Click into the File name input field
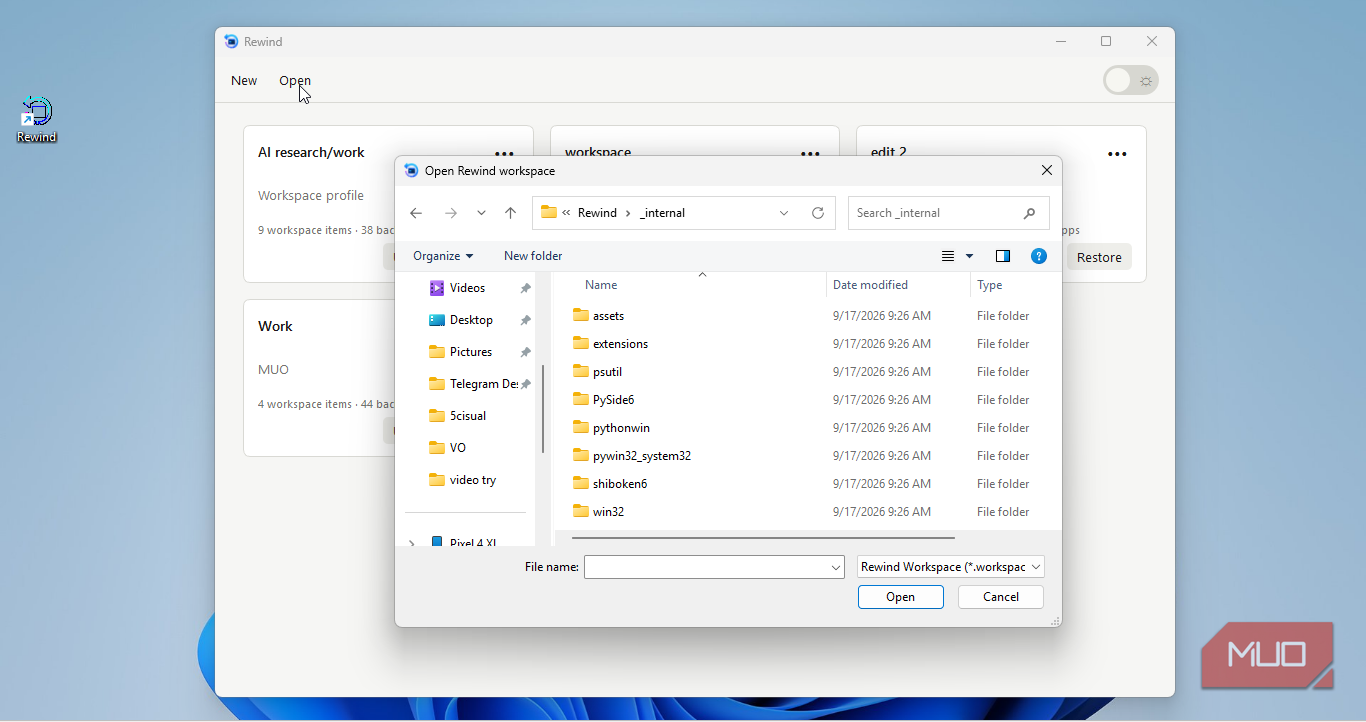Screen dimensions: 1366x722 coord(706,567)
